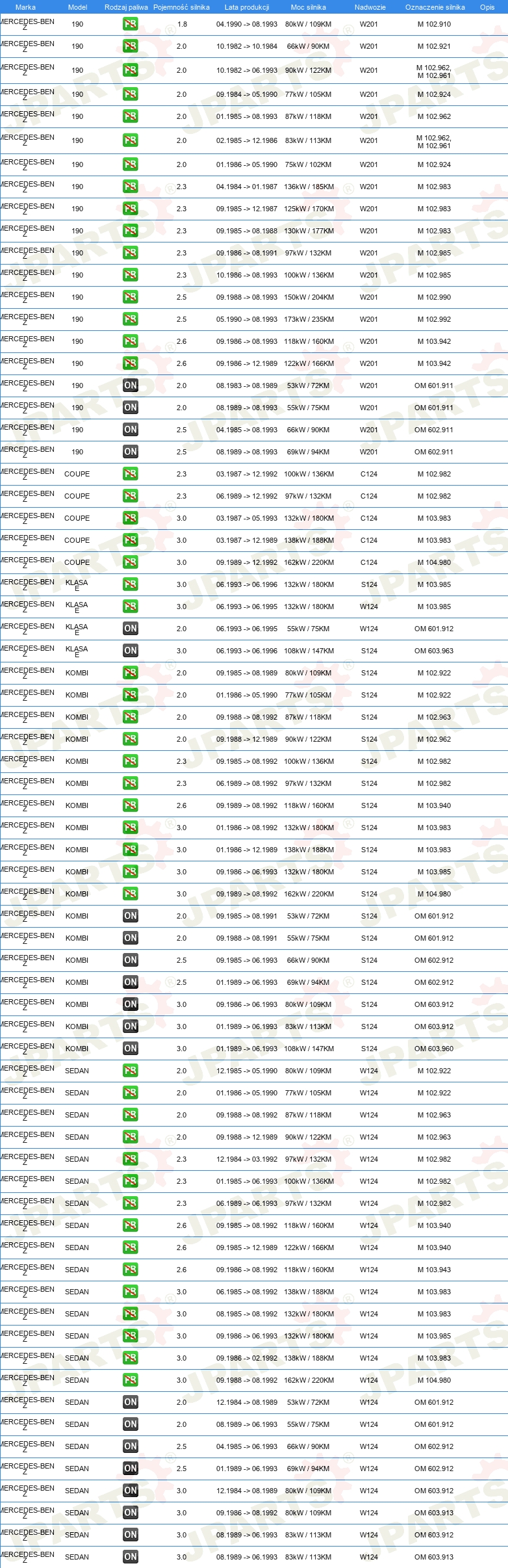Select petrol icon for 190 90kW / 122KM row
Screen dimensions: 508x1568
click(x=131, y=70)
